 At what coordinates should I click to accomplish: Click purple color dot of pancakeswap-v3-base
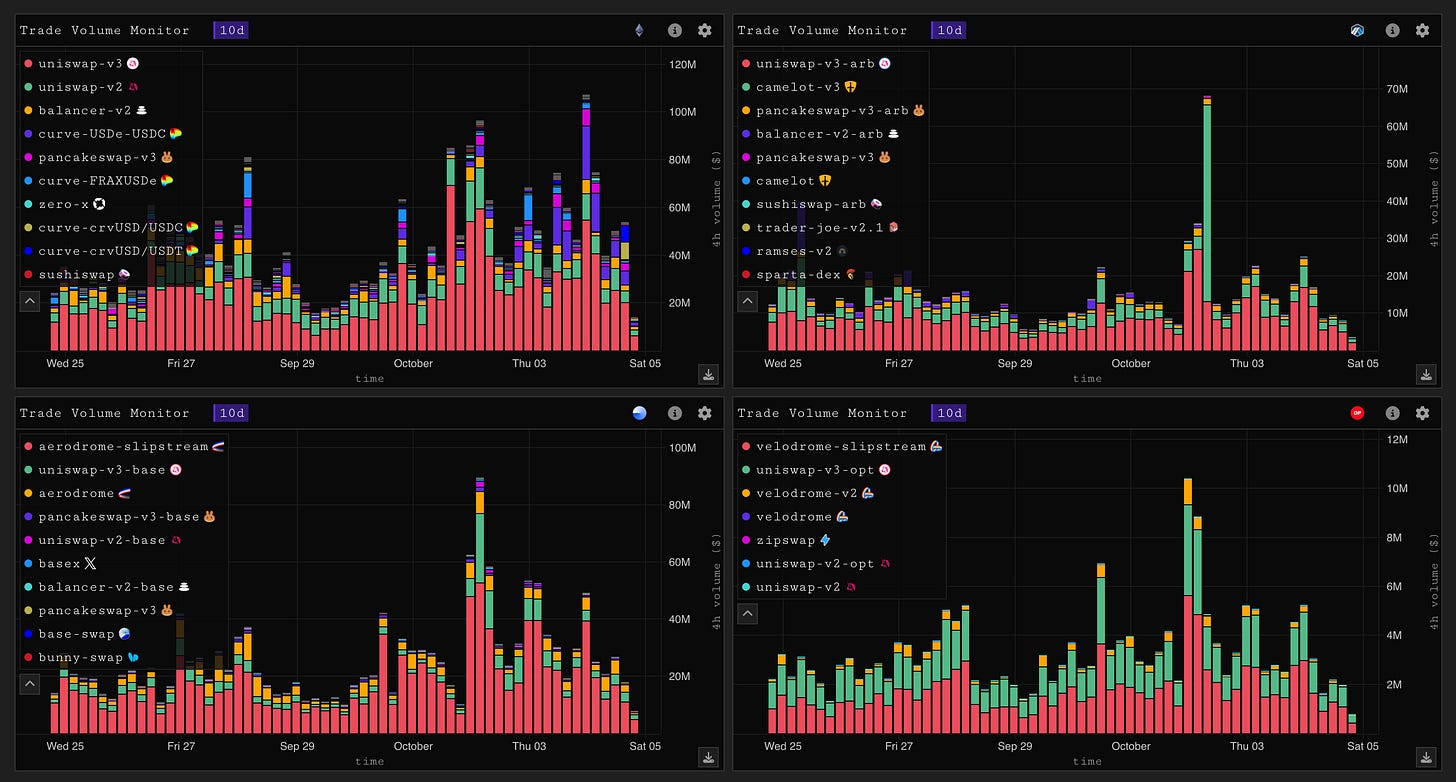pyautogui.click(x=28, y=517)
